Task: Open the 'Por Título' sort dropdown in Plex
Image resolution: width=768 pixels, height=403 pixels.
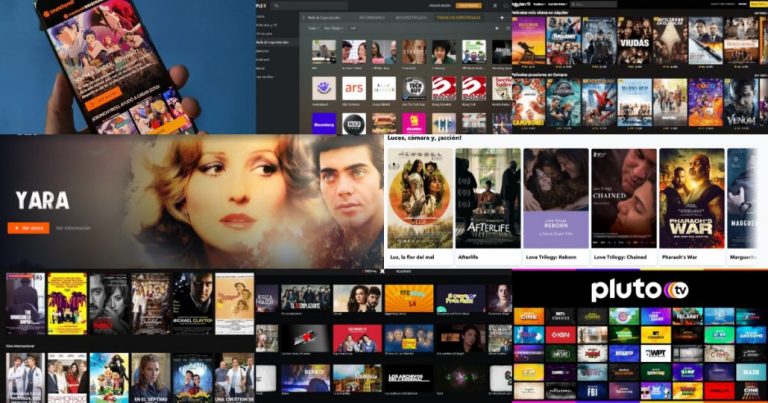Action: [x=334, y=28]
